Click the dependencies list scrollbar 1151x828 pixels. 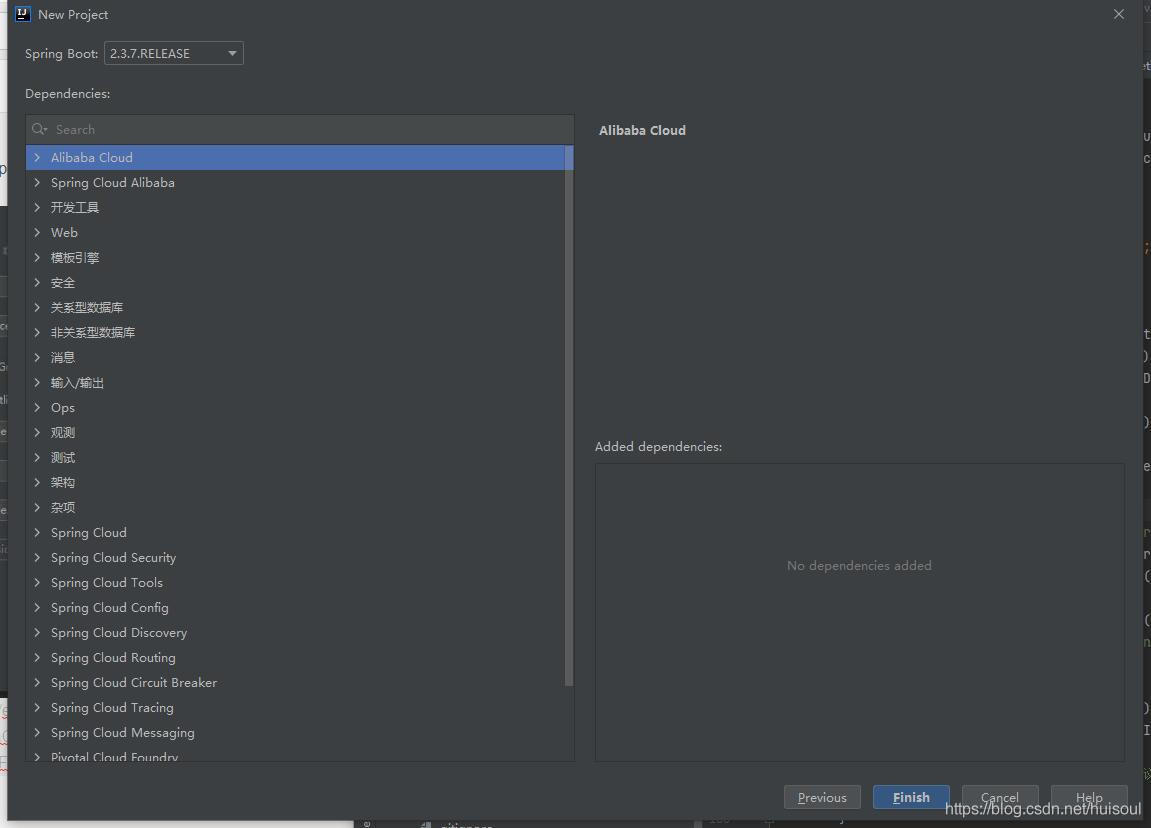pos(569,415)
